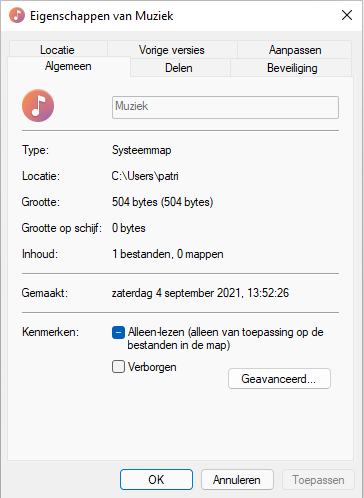
Task: Open the Beveiliging tab
Action: coord(292,68)
